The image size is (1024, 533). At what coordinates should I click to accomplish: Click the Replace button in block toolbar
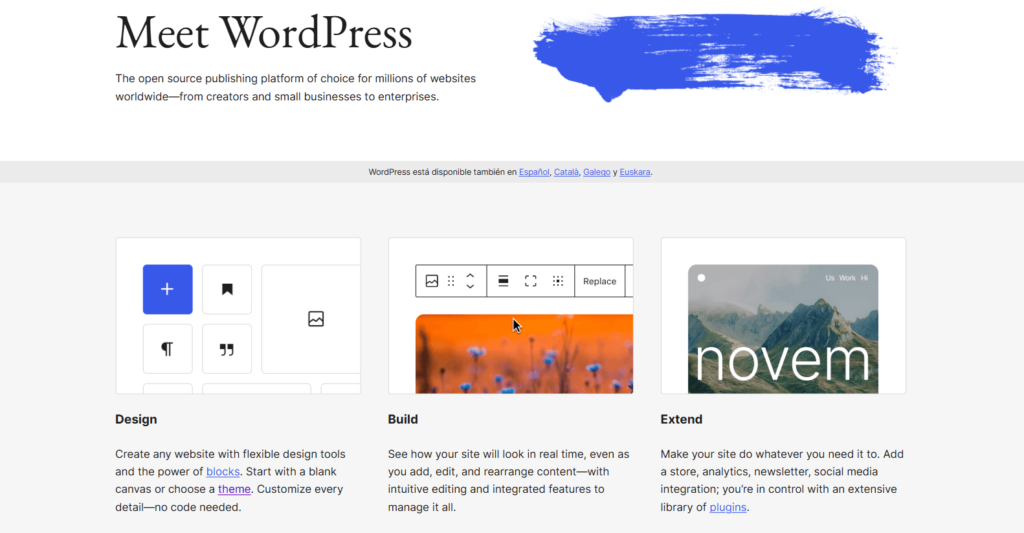(600, 281)
